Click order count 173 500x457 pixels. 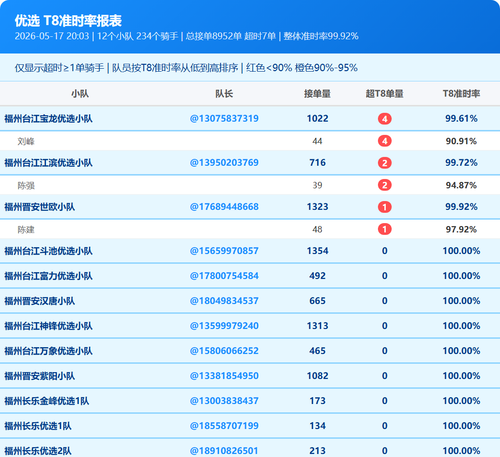point(317,401)
